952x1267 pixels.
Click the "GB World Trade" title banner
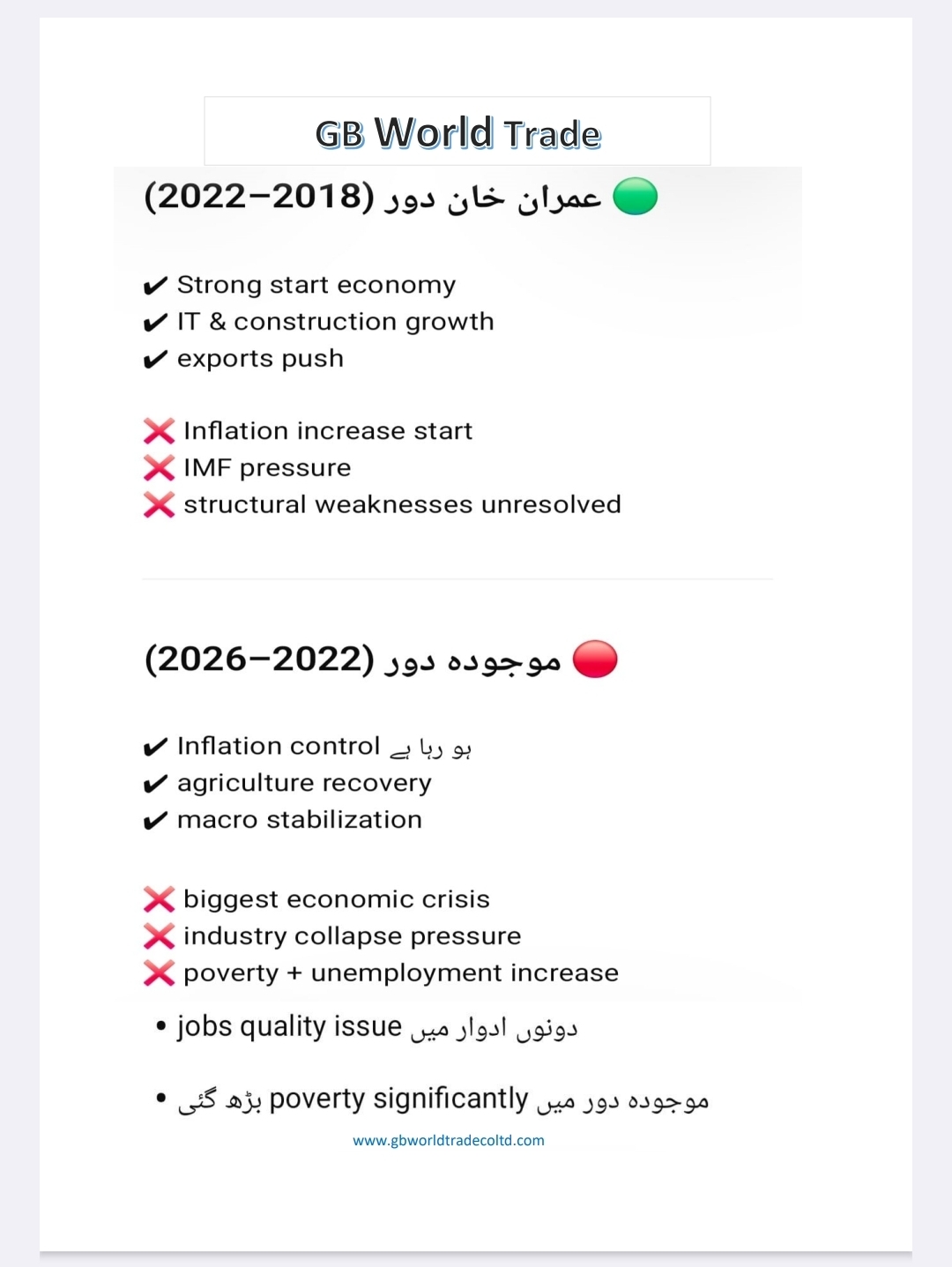click(457, 132)
